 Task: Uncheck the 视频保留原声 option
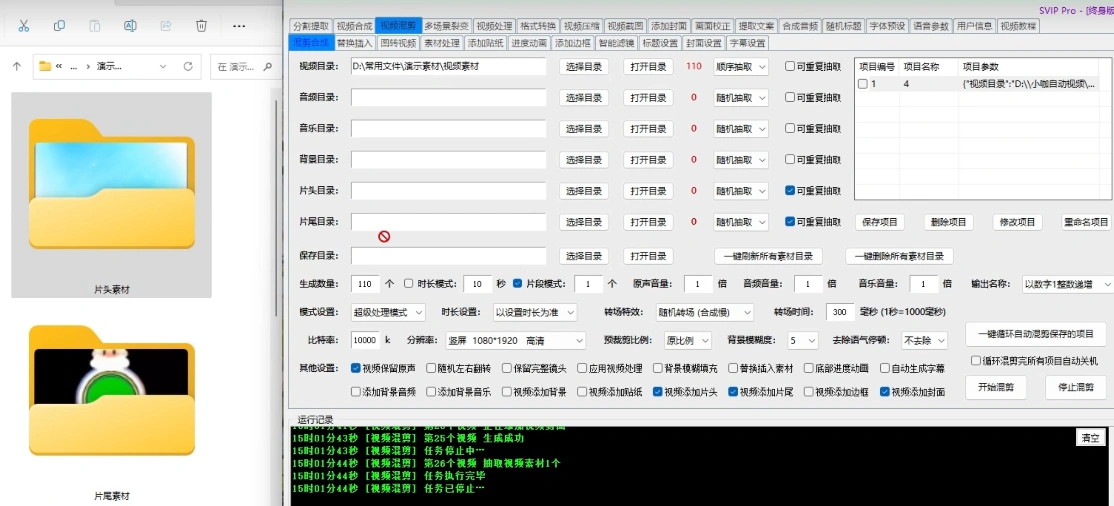coord(356,368)
